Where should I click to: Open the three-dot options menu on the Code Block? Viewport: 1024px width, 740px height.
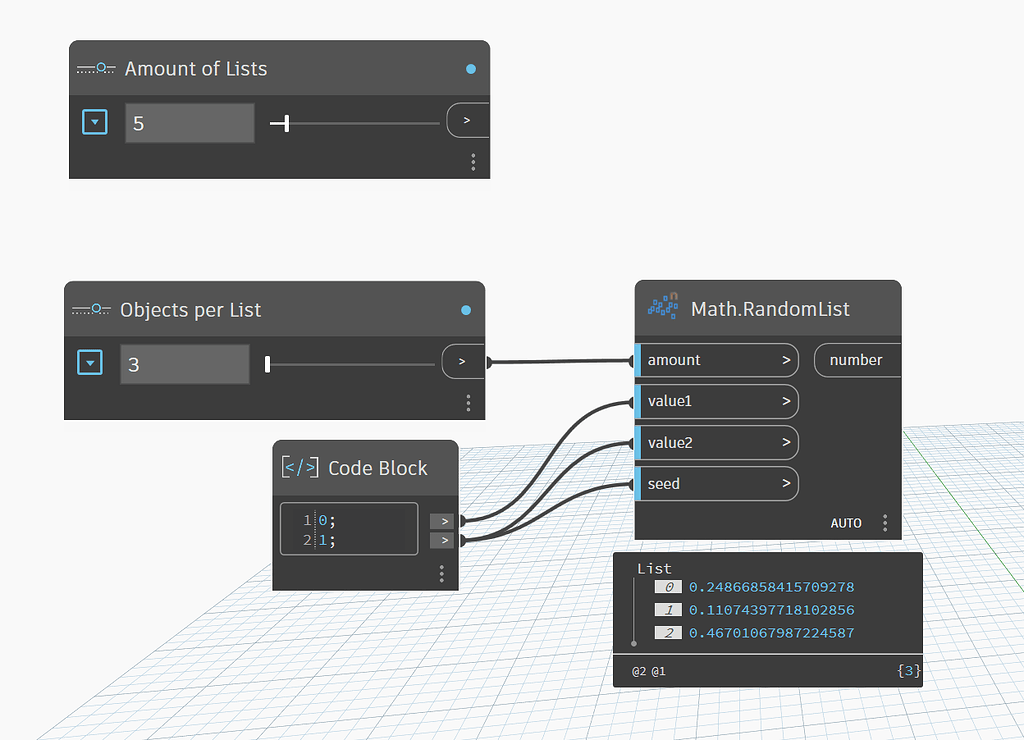(x=441, y=573)
